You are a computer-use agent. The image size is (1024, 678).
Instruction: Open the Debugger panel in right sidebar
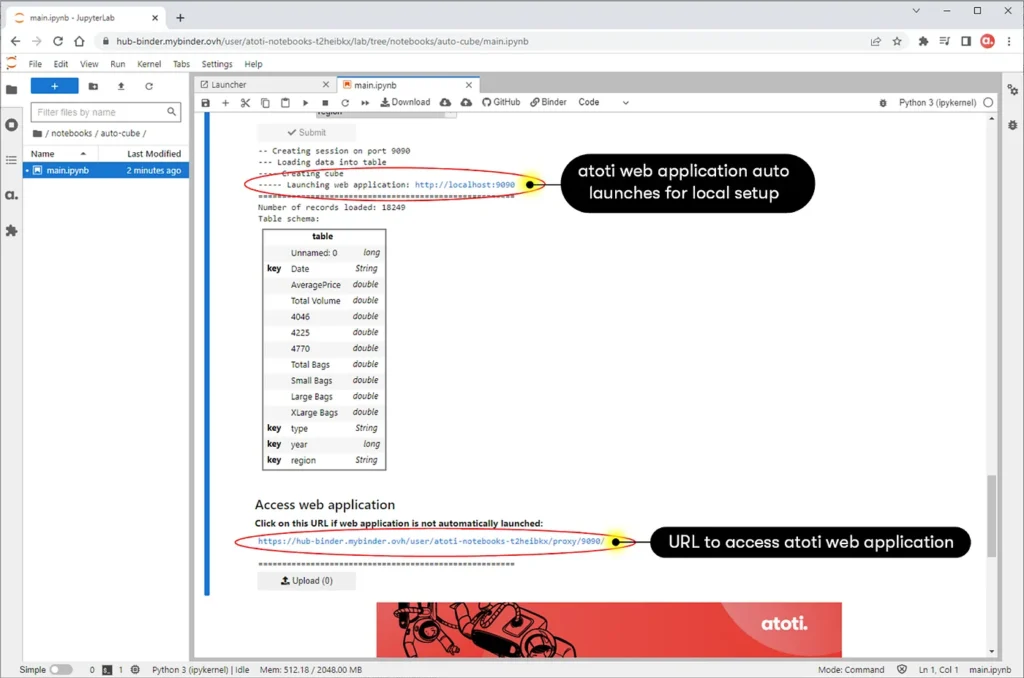click(x=1012, y=125)
